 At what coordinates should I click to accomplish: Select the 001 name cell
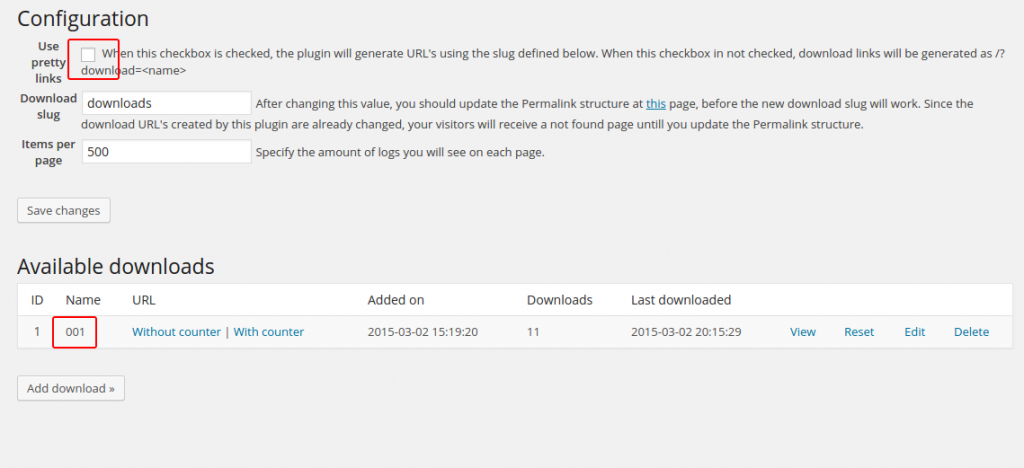[x=75, y=332]
